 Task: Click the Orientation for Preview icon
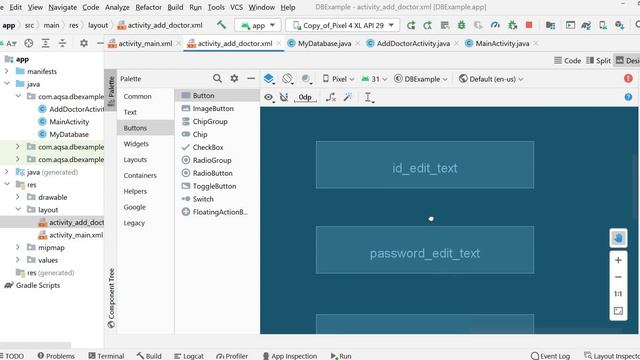point(287,78)
